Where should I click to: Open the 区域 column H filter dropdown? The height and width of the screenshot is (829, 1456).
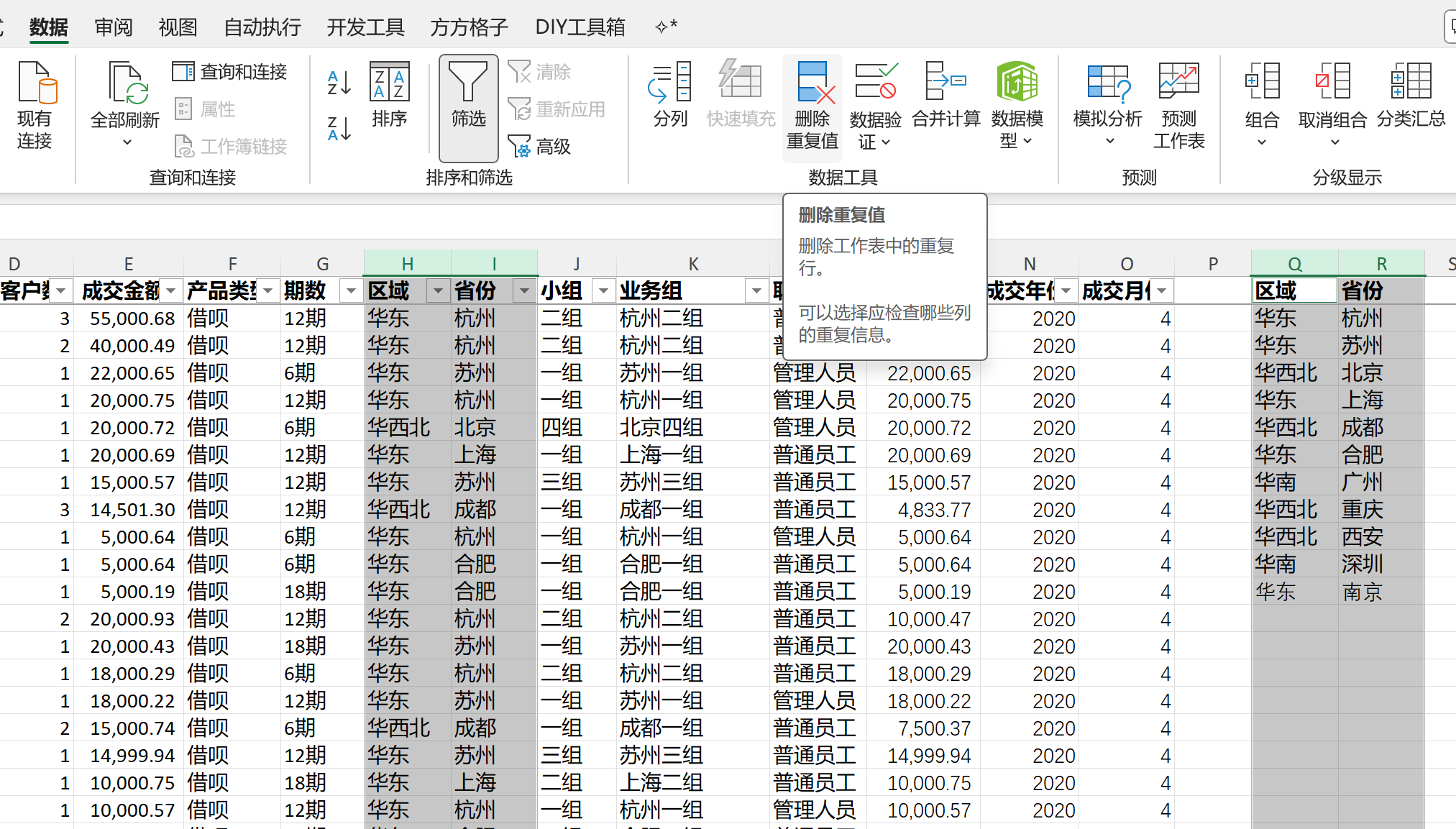click(437, 290)
